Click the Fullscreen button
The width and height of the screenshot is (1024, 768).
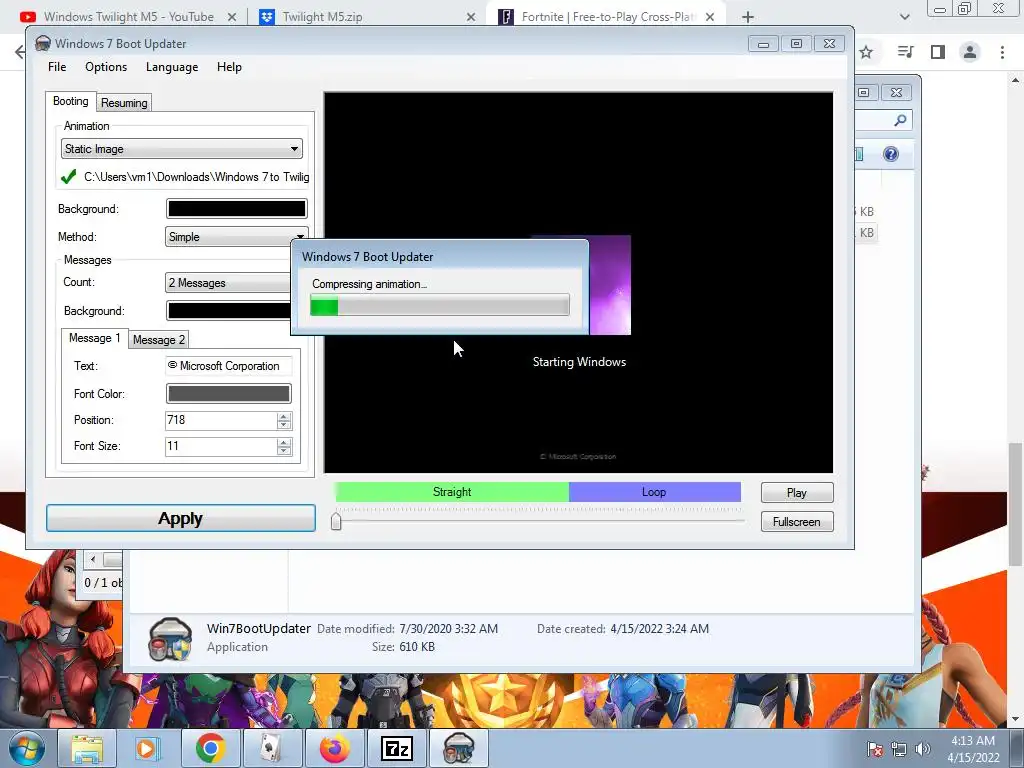pyautogui.click(x=797, y=522)
